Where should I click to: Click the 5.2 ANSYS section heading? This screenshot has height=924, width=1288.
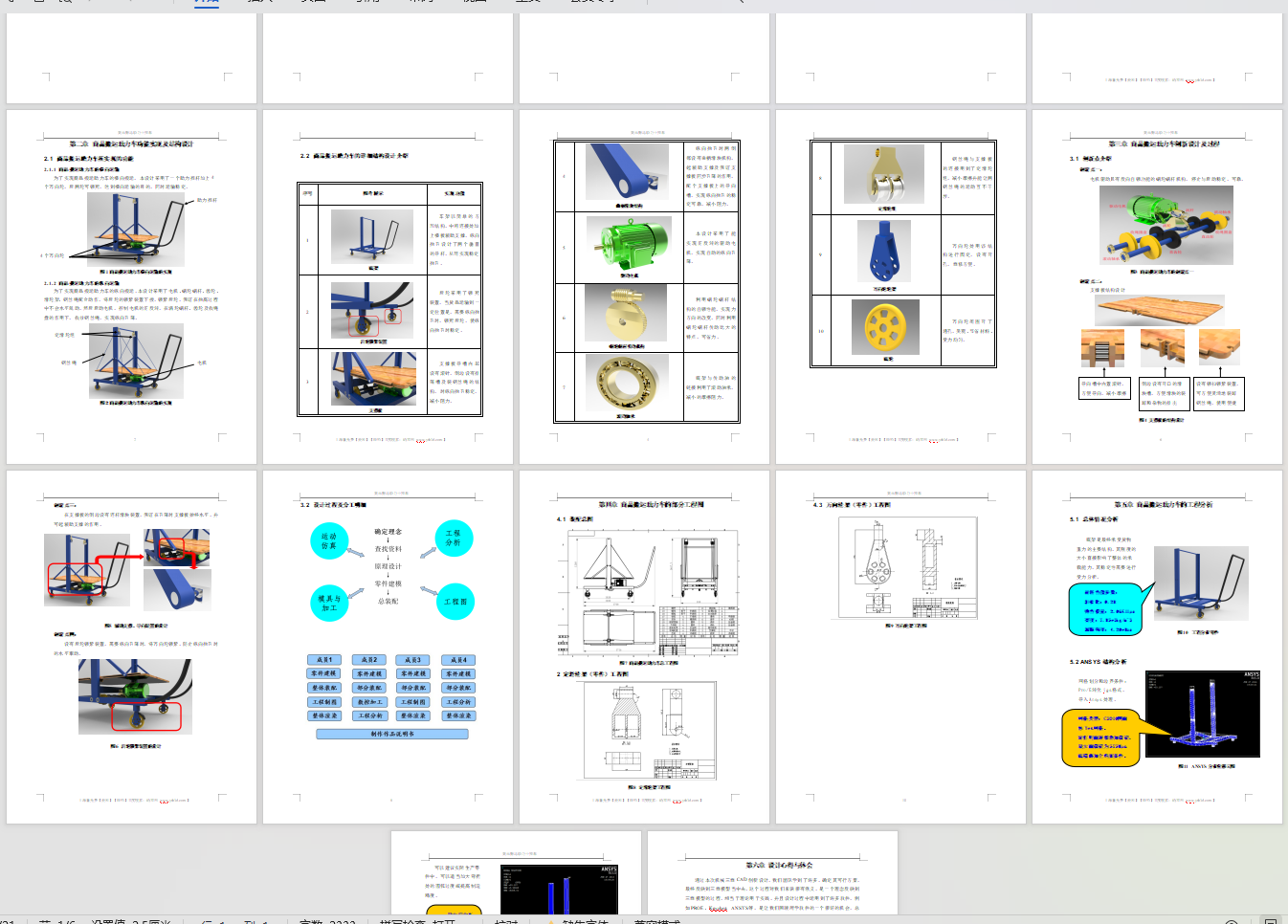(x=1098, y=661)
